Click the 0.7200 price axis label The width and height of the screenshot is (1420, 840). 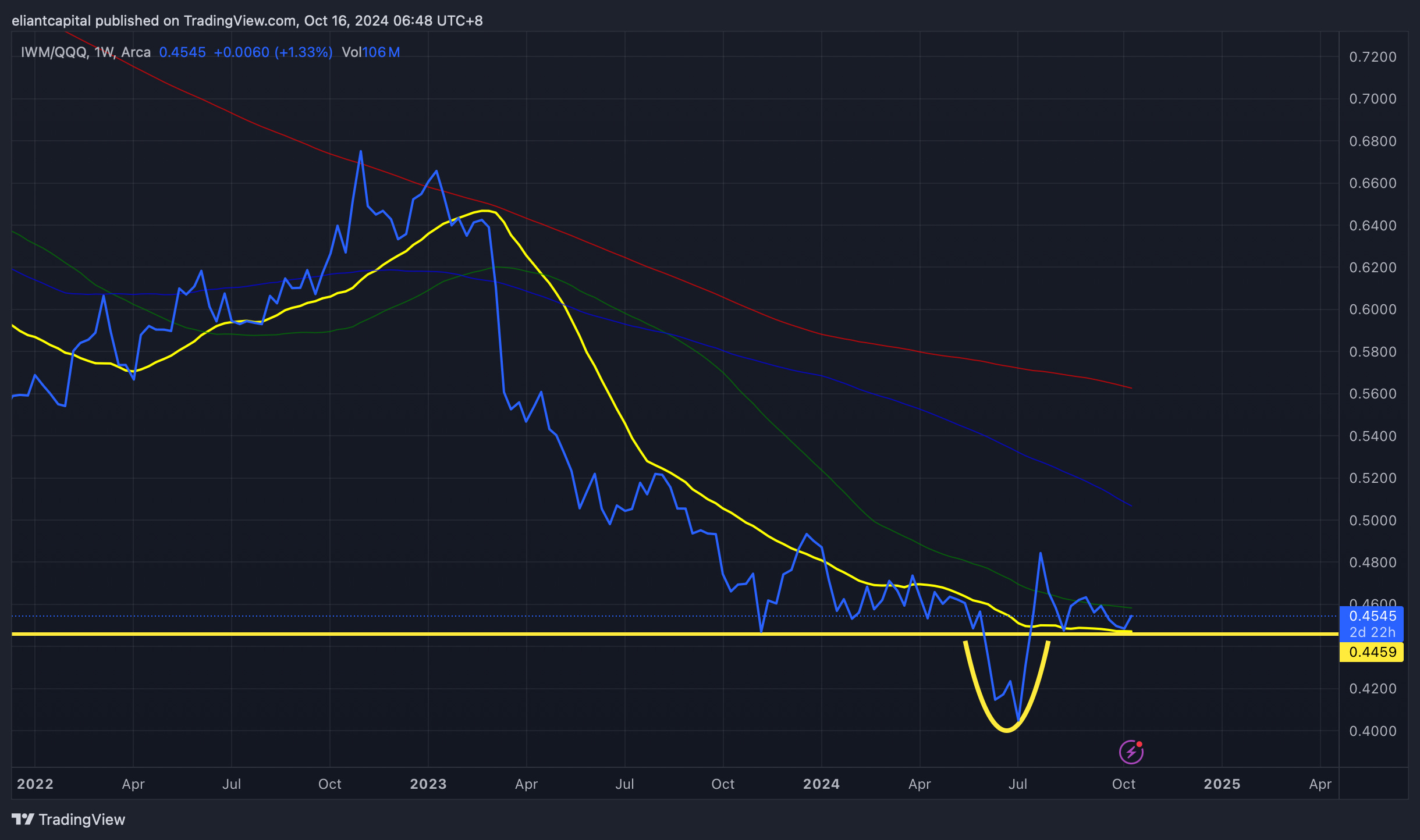(x=1372, y=57)
